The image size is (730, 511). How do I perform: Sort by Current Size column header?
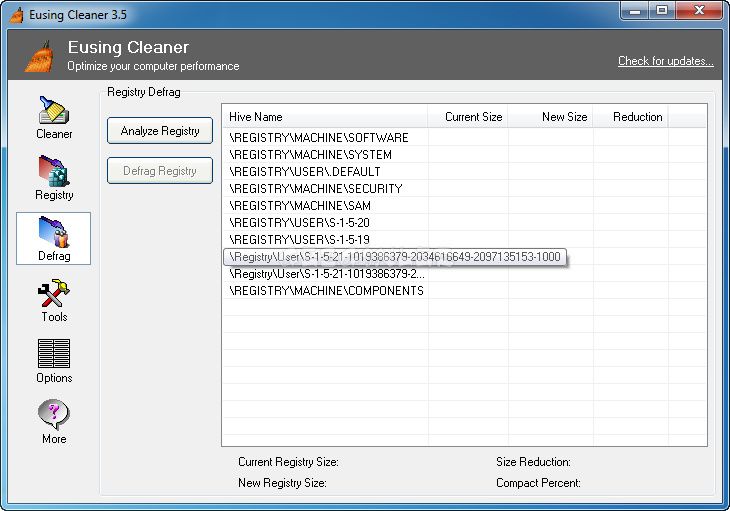(x=468, y=117)
